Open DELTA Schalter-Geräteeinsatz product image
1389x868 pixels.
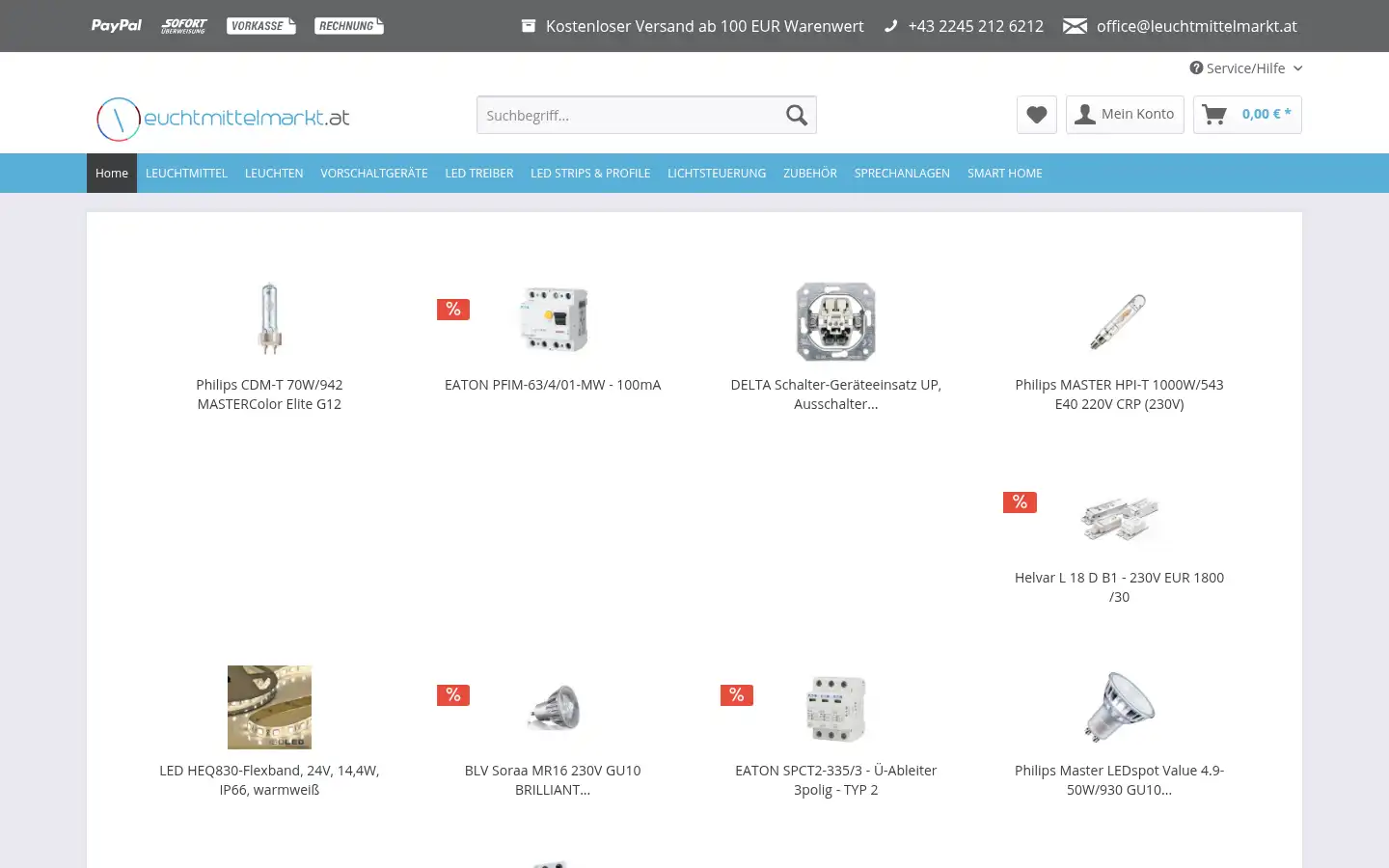836,321
